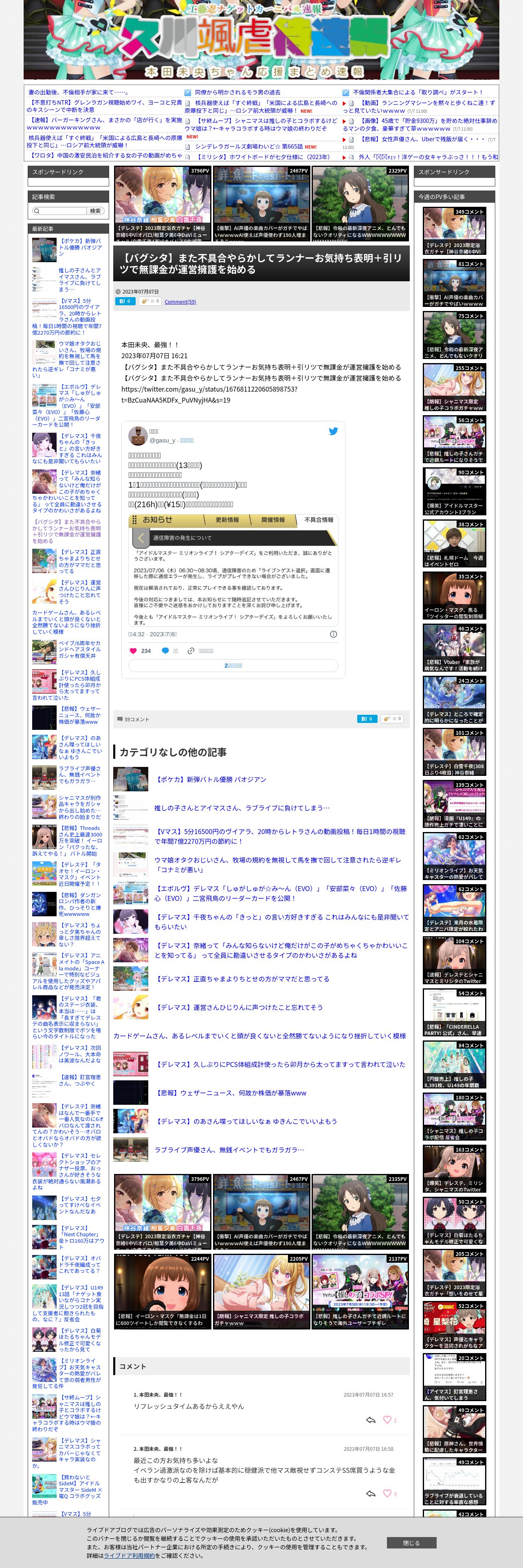Click reply arrow on comment 1
523x1568 pixels.
coord(370,1420)
